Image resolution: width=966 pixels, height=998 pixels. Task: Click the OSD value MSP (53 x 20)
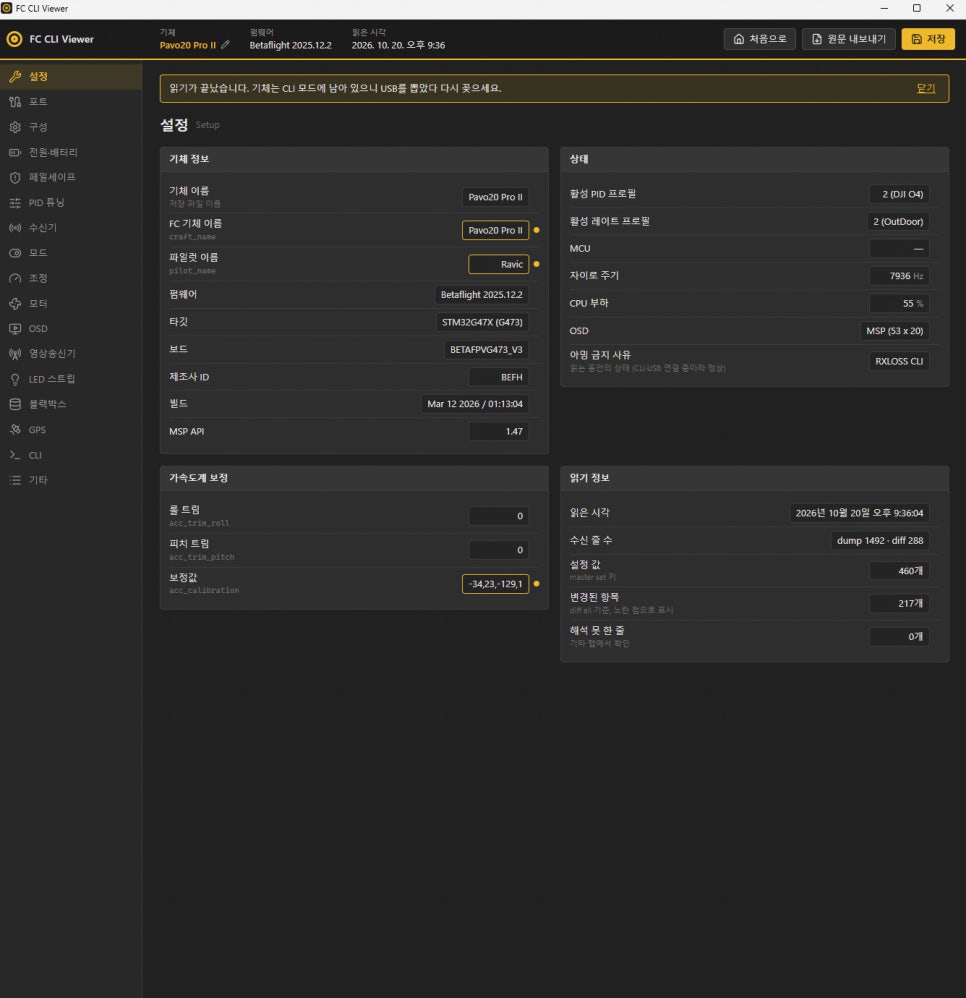[x=894, y=331]
